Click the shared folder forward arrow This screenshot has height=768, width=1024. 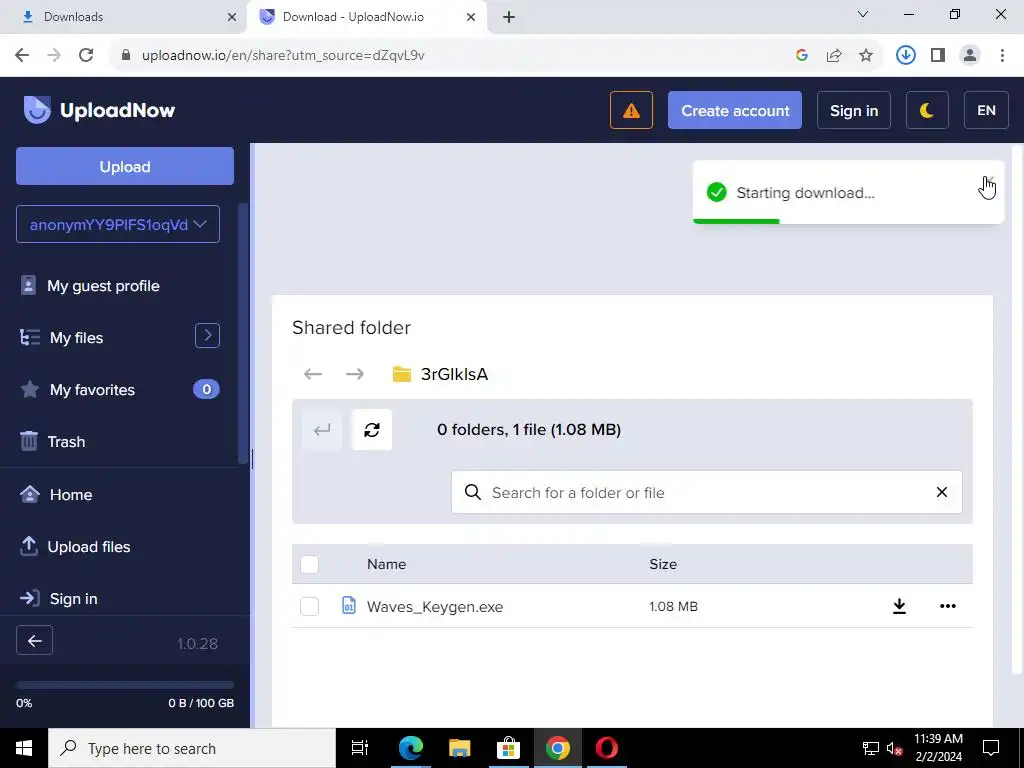355,374
